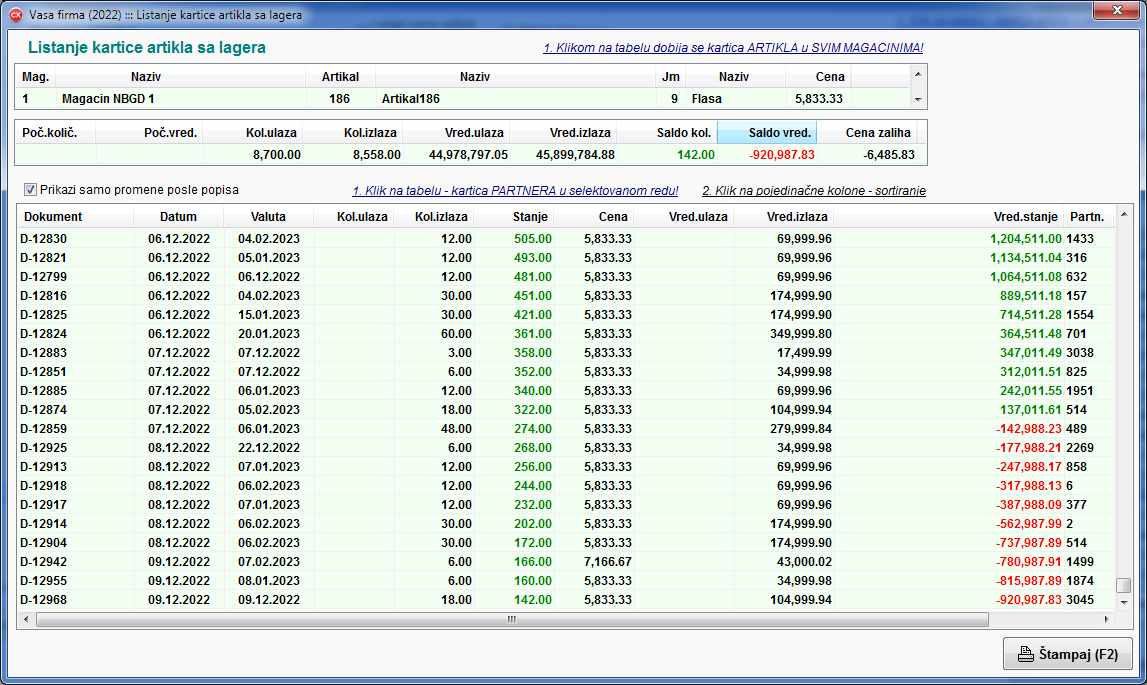Viewport: 1147px width, 685px height.
Task: Click up arrow of transactions table scrollbar
Action: (1124, 214)
